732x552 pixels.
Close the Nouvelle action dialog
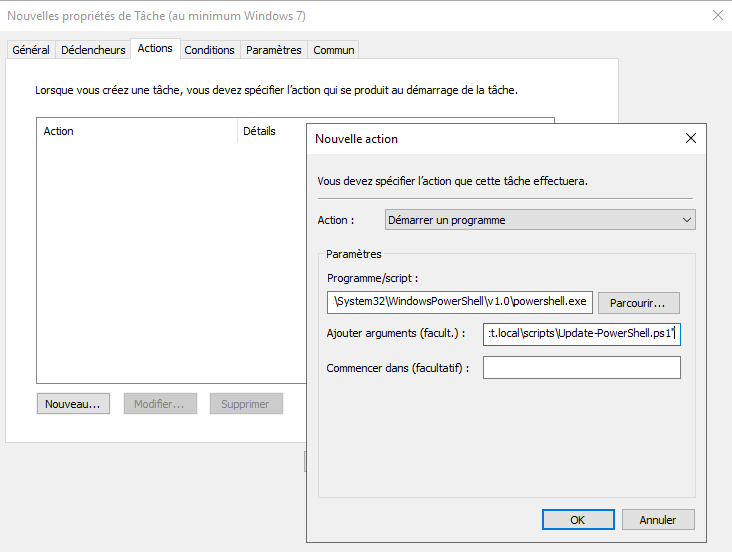pyautogui.click(x=689, y=139)
